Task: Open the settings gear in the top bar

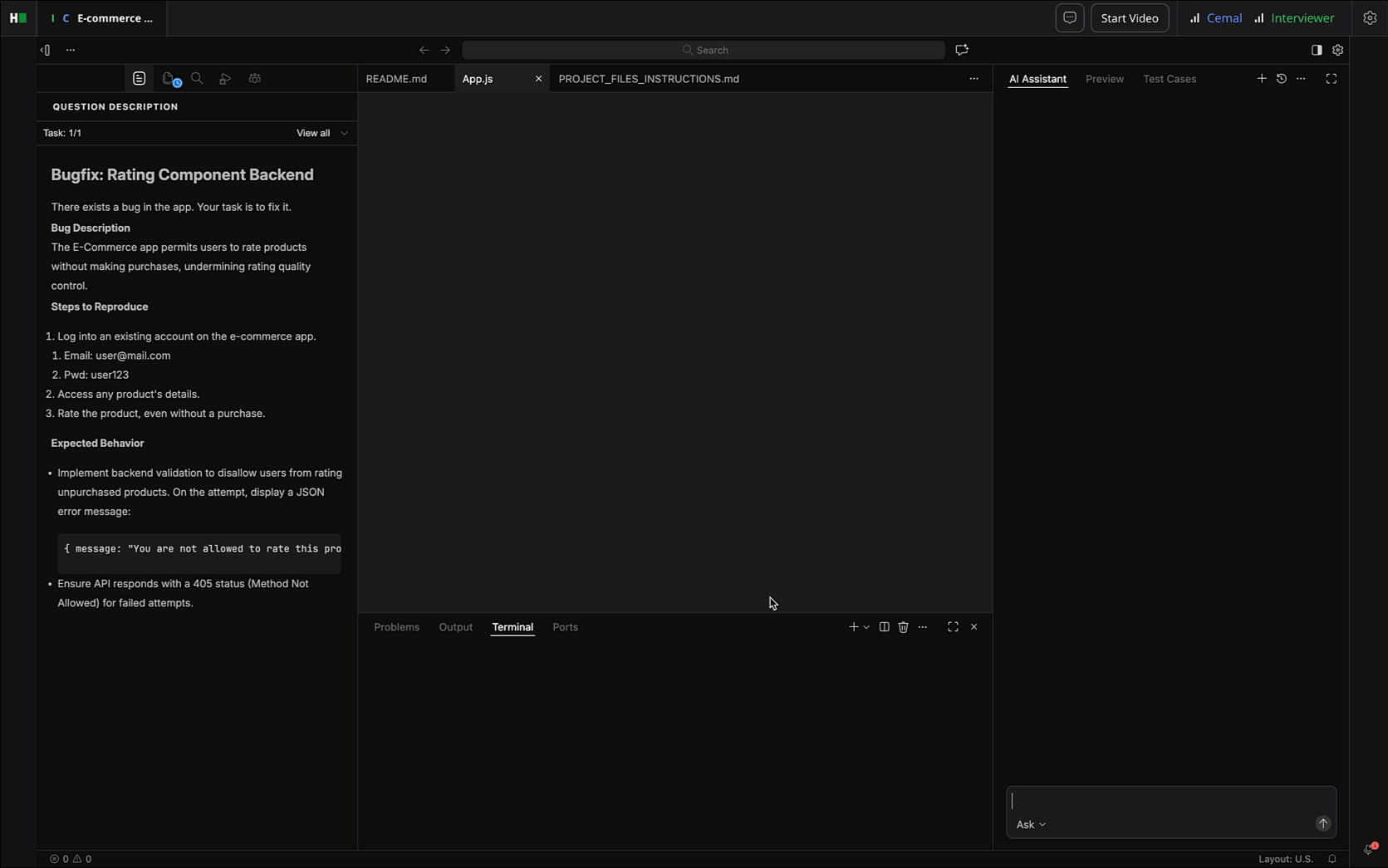Action: click(x=1371, y=17)
